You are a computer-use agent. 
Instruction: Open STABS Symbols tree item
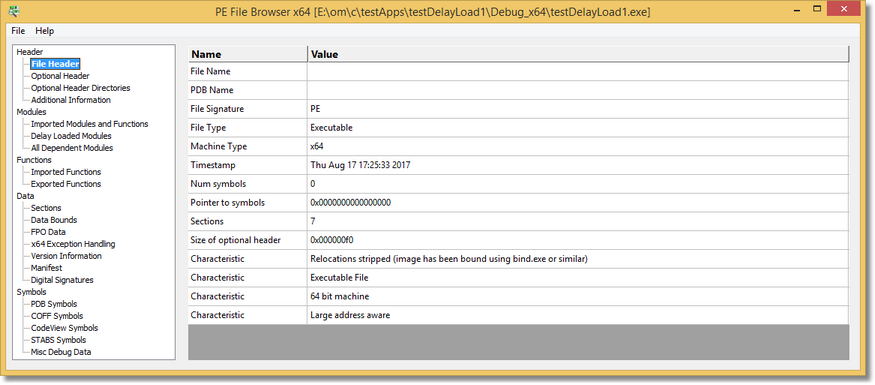click(59, 340)
